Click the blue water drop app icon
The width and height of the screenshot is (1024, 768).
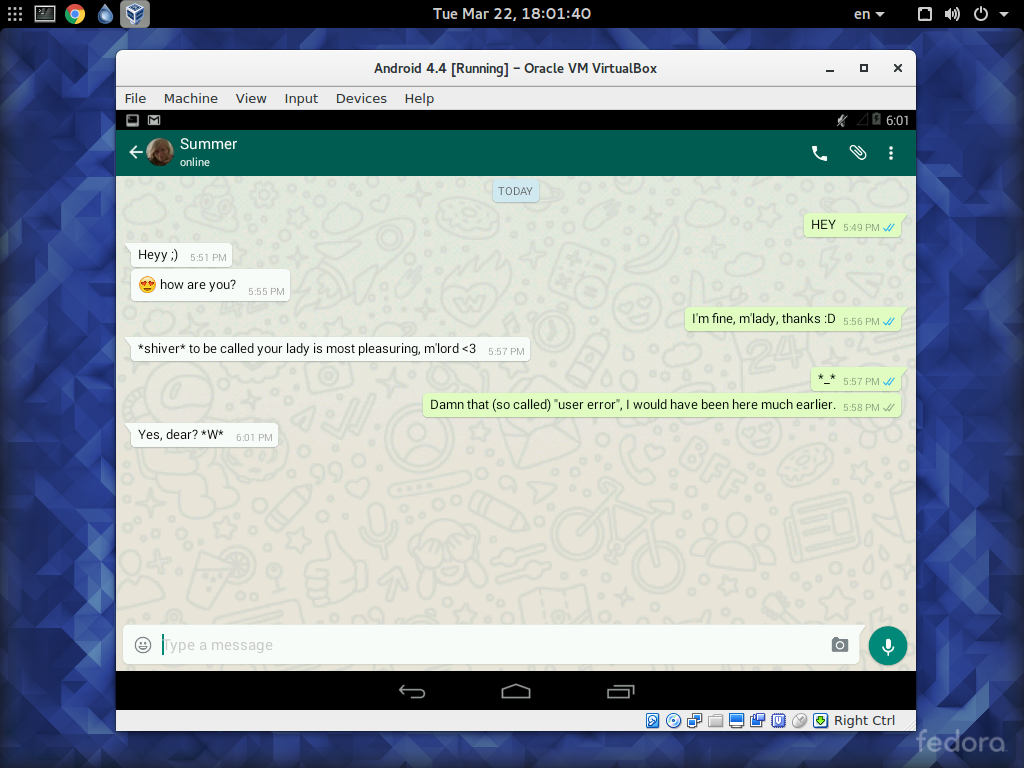pyautogui.click(x=105, y=14)
